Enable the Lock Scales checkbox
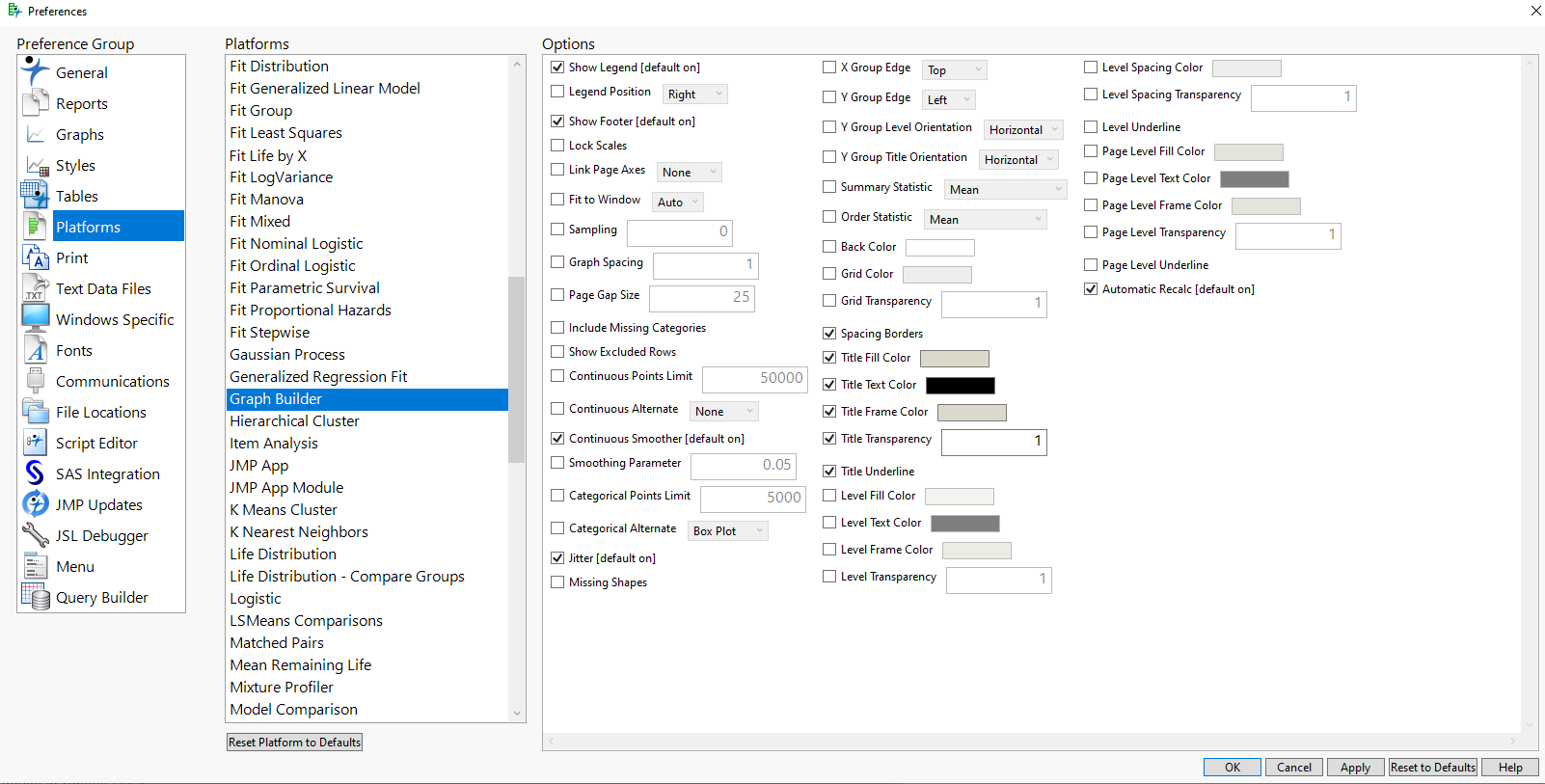 click(557, 146)
